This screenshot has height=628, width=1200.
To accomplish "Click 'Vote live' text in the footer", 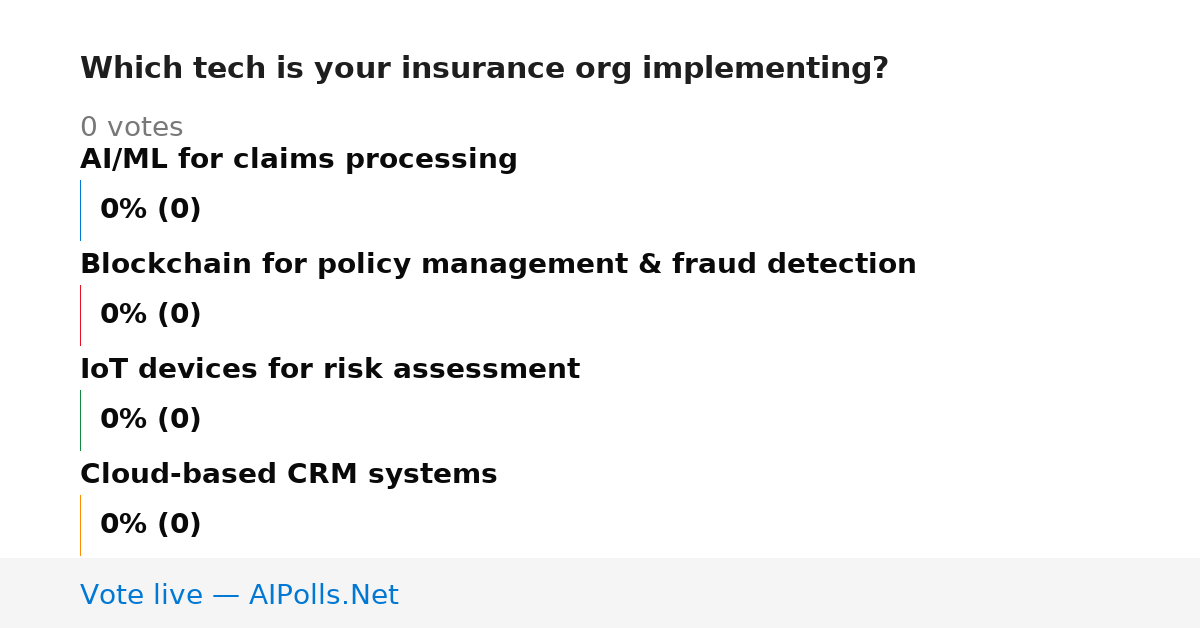I will click(141, 595).
